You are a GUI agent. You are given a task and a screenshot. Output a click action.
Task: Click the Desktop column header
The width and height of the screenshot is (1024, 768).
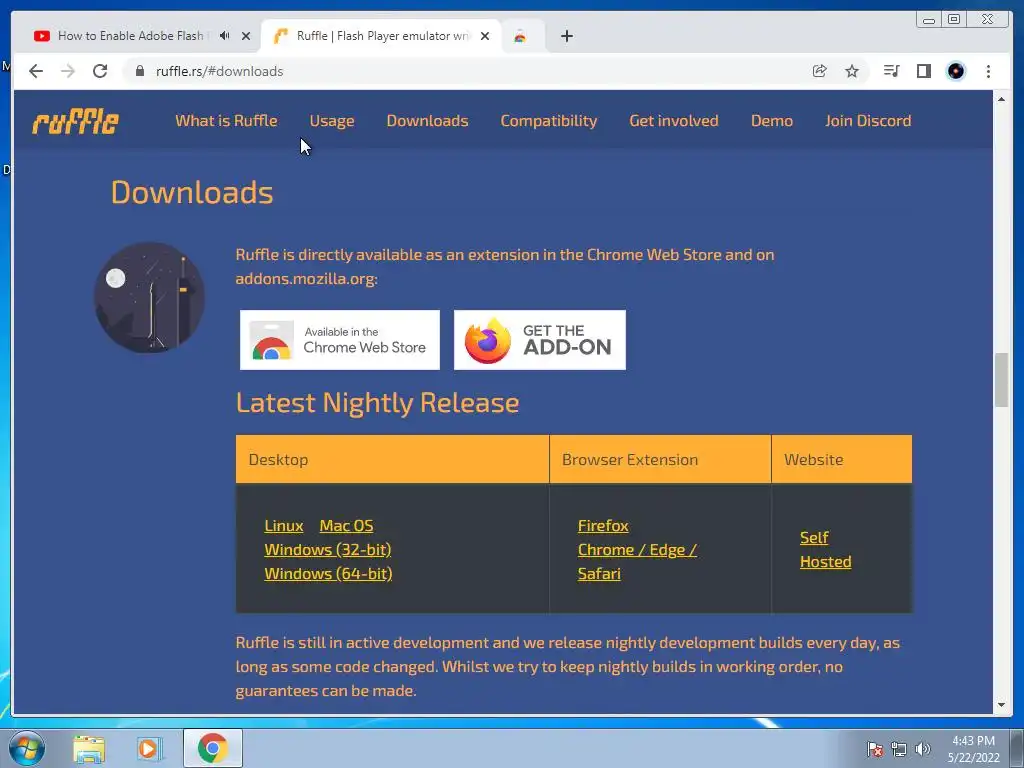(x=392, y=459)
